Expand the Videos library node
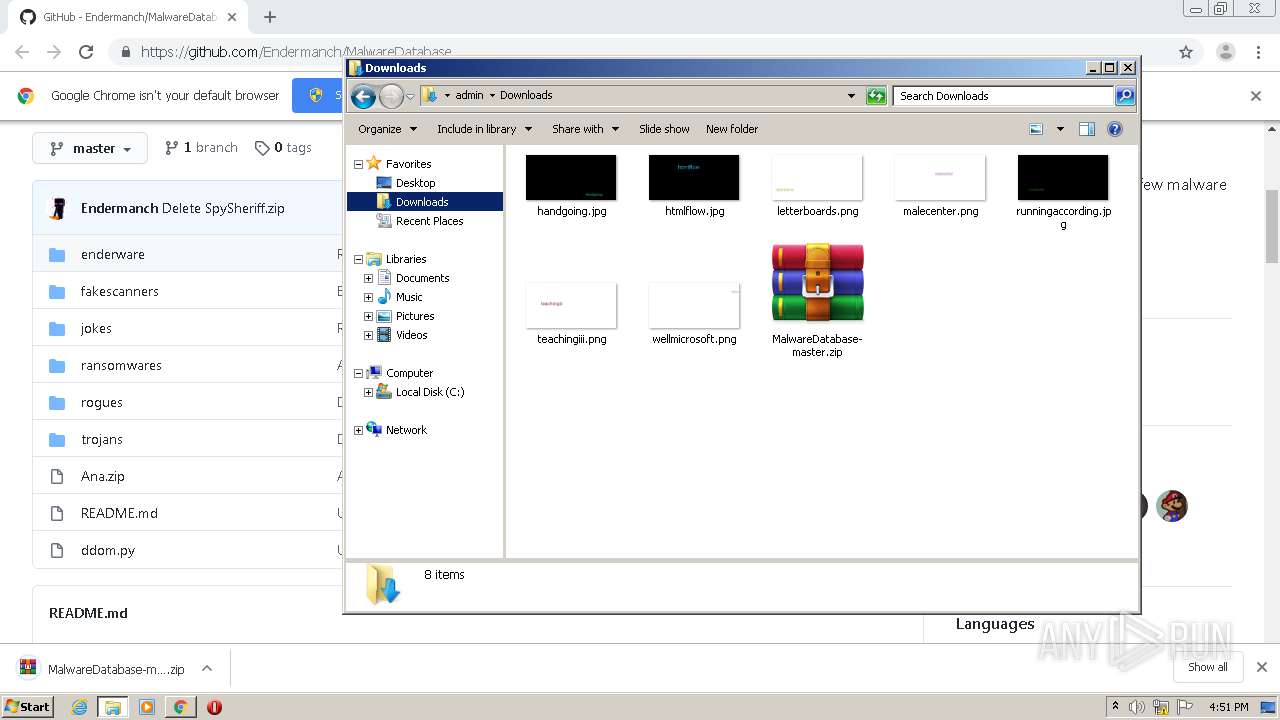Screen dimensions: 1280x720 click(368, 335)
